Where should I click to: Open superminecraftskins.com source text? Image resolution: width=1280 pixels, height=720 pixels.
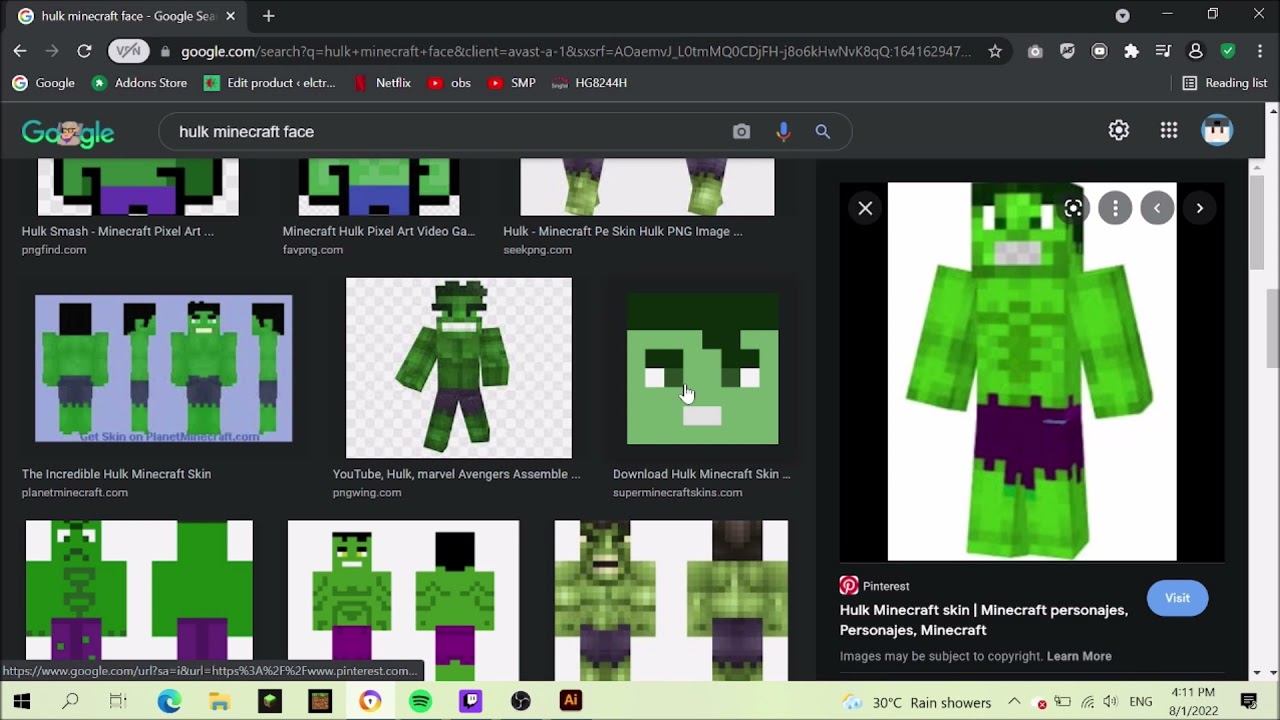pyautogui.click(x=677, y=492)
